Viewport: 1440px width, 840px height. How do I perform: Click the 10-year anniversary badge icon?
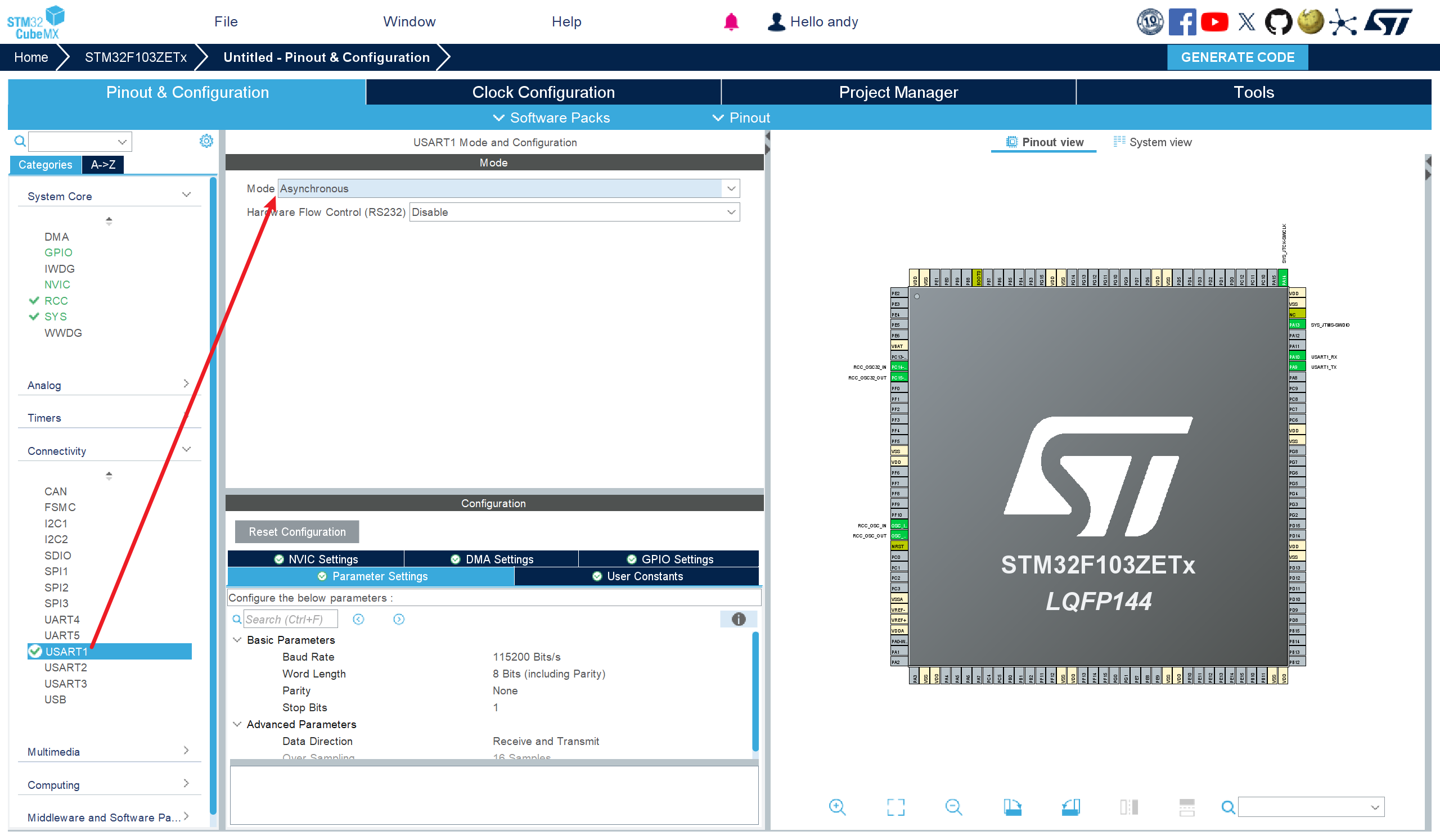[x=1149, y=22]
